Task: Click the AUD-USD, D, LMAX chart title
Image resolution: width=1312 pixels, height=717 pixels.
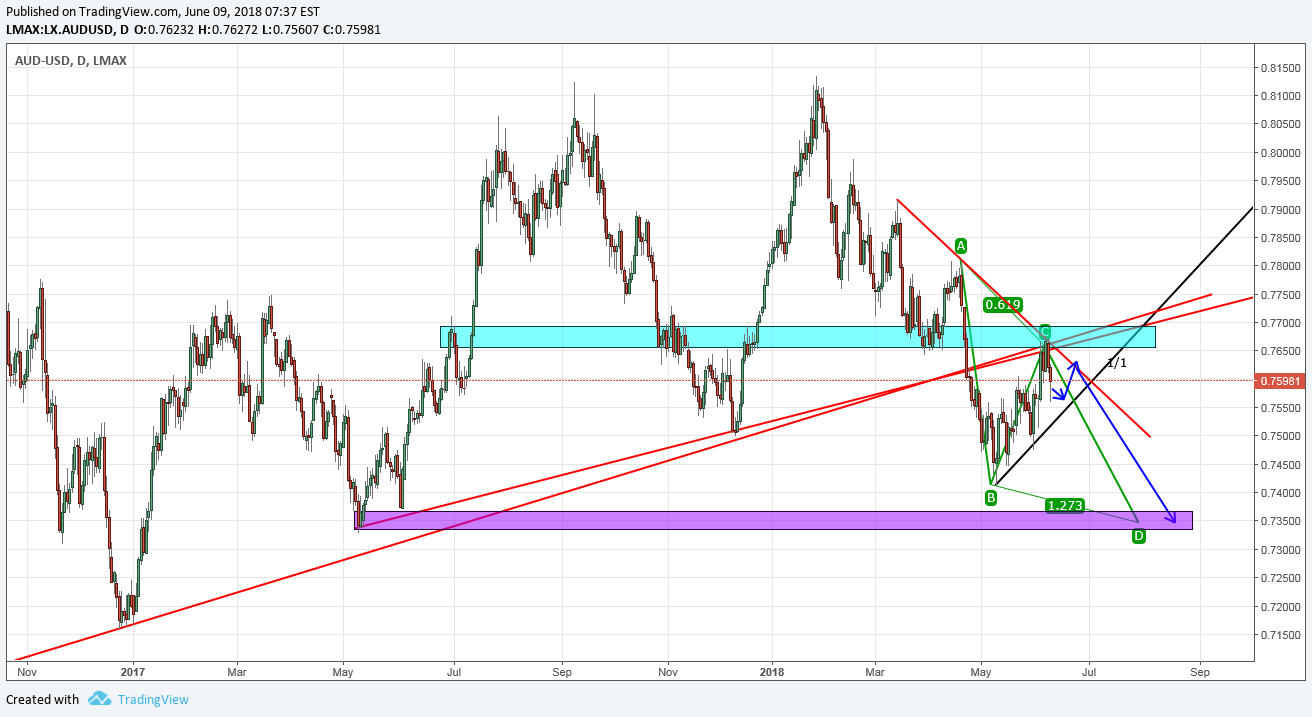Action: coord(71,61)
